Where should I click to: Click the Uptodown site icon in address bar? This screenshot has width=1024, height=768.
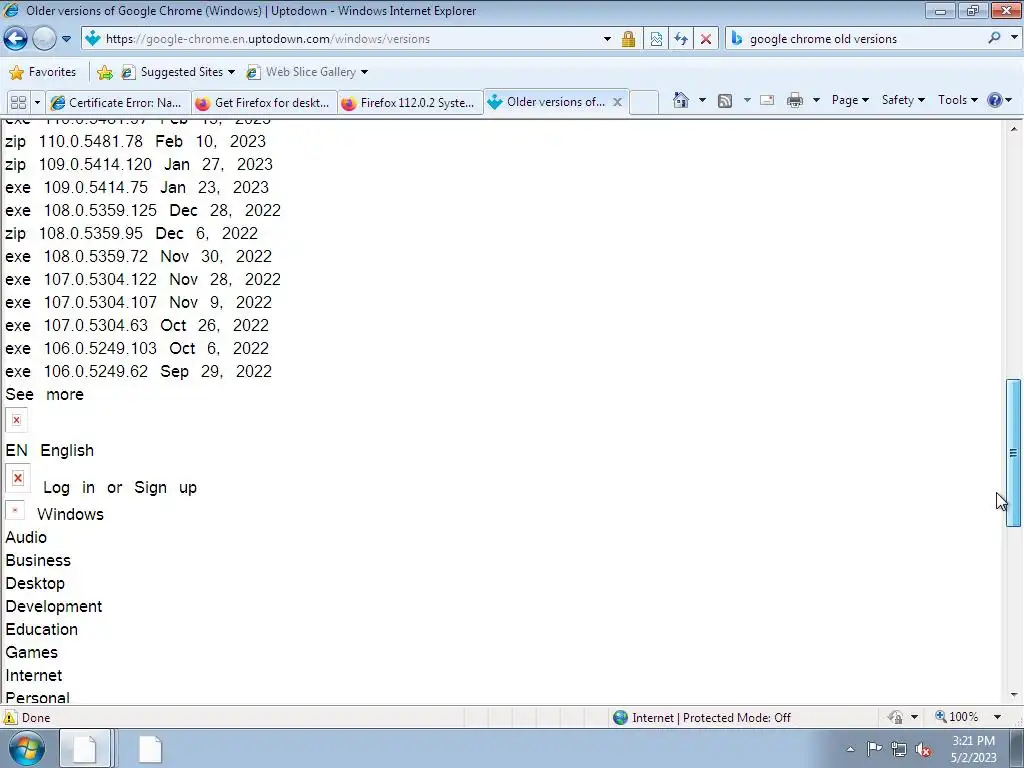[93, 39]
